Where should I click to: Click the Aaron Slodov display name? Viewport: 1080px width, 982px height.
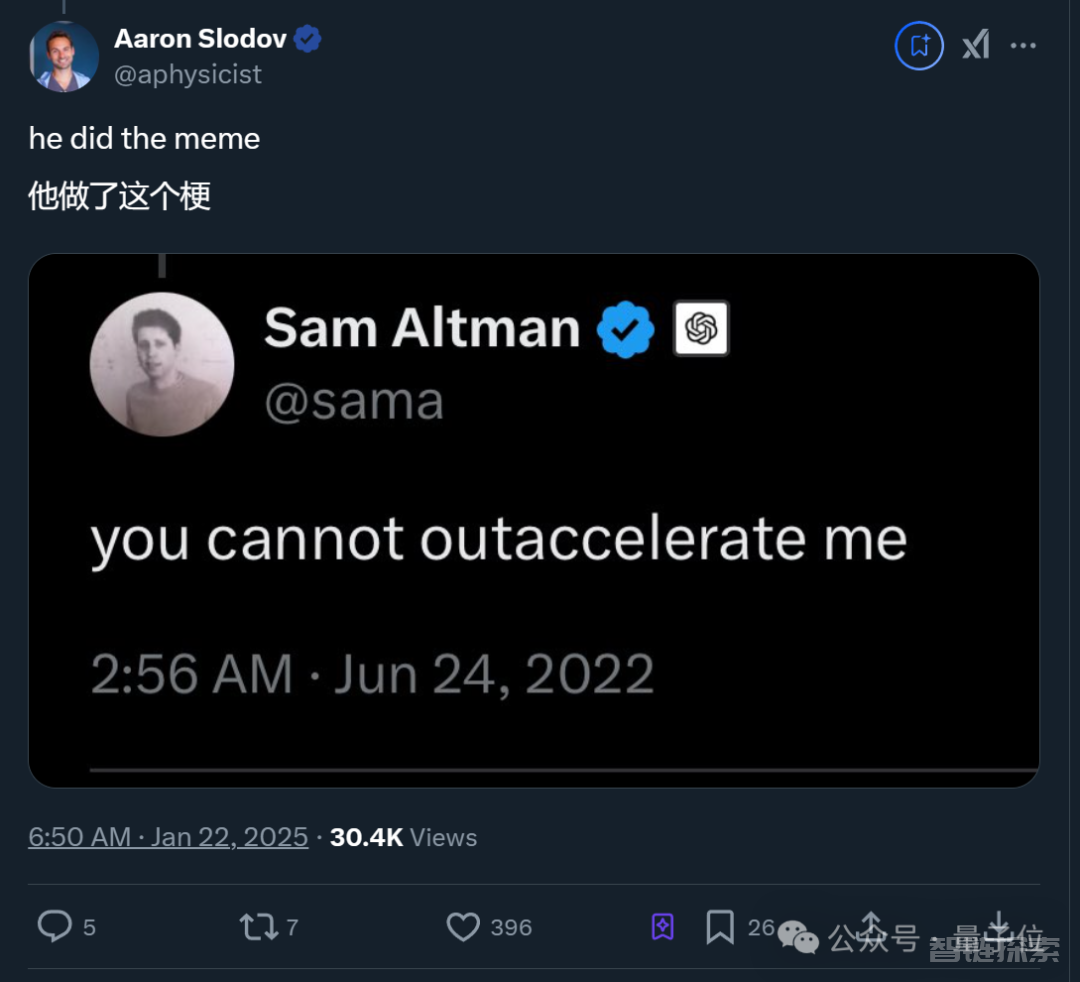(200, 39)
